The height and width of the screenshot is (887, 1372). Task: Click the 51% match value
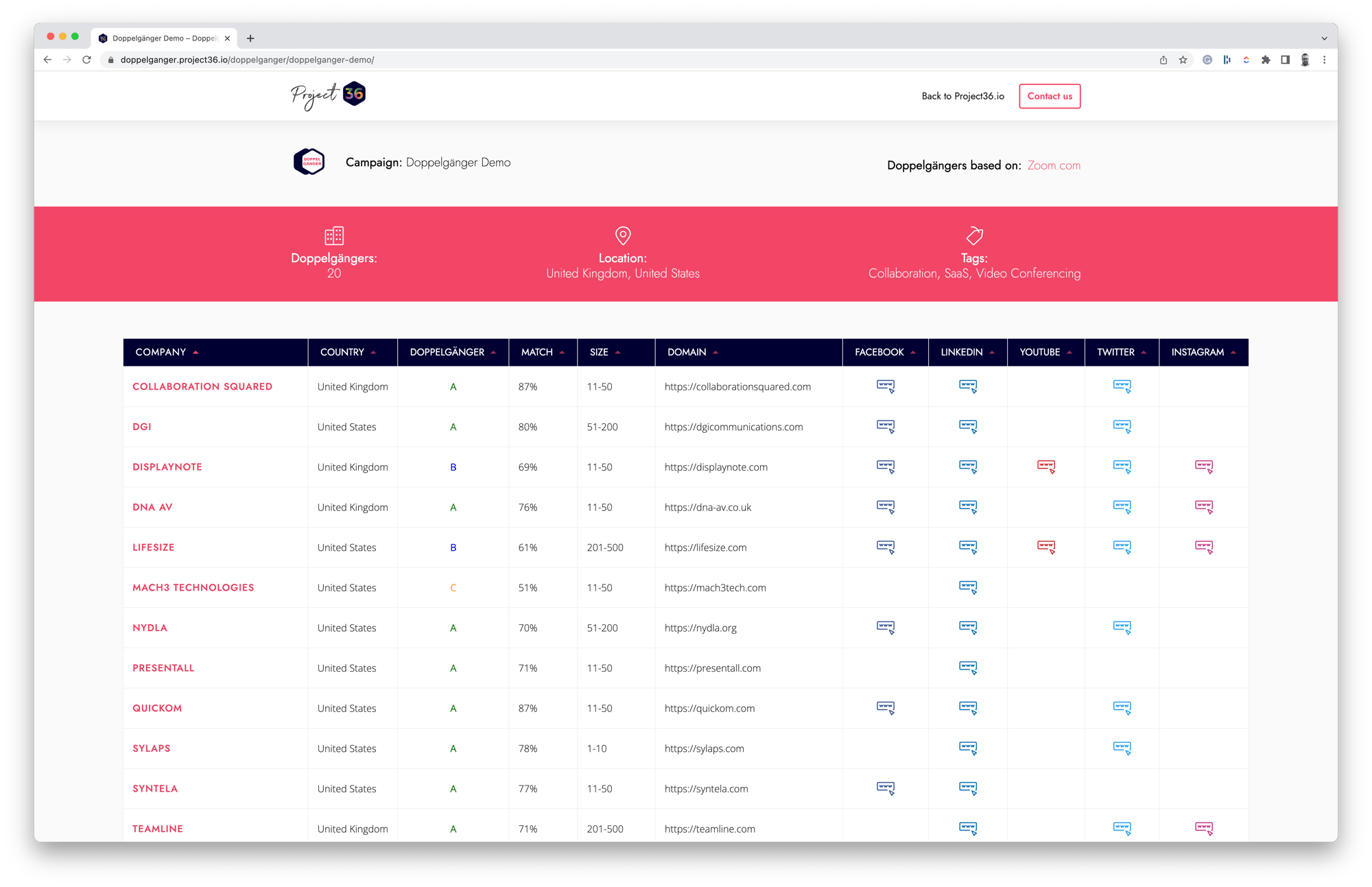coord(528,588)
